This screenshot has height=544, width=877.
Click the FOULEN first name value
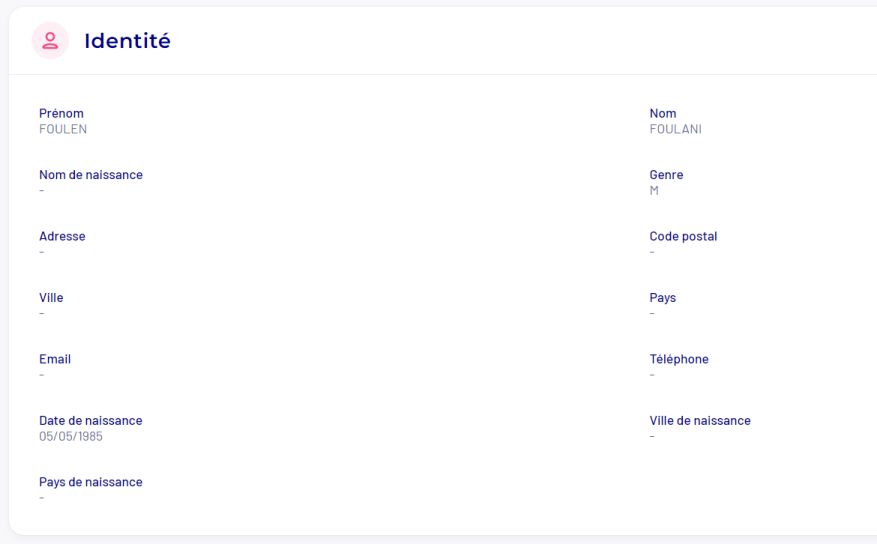click(63, 129)
